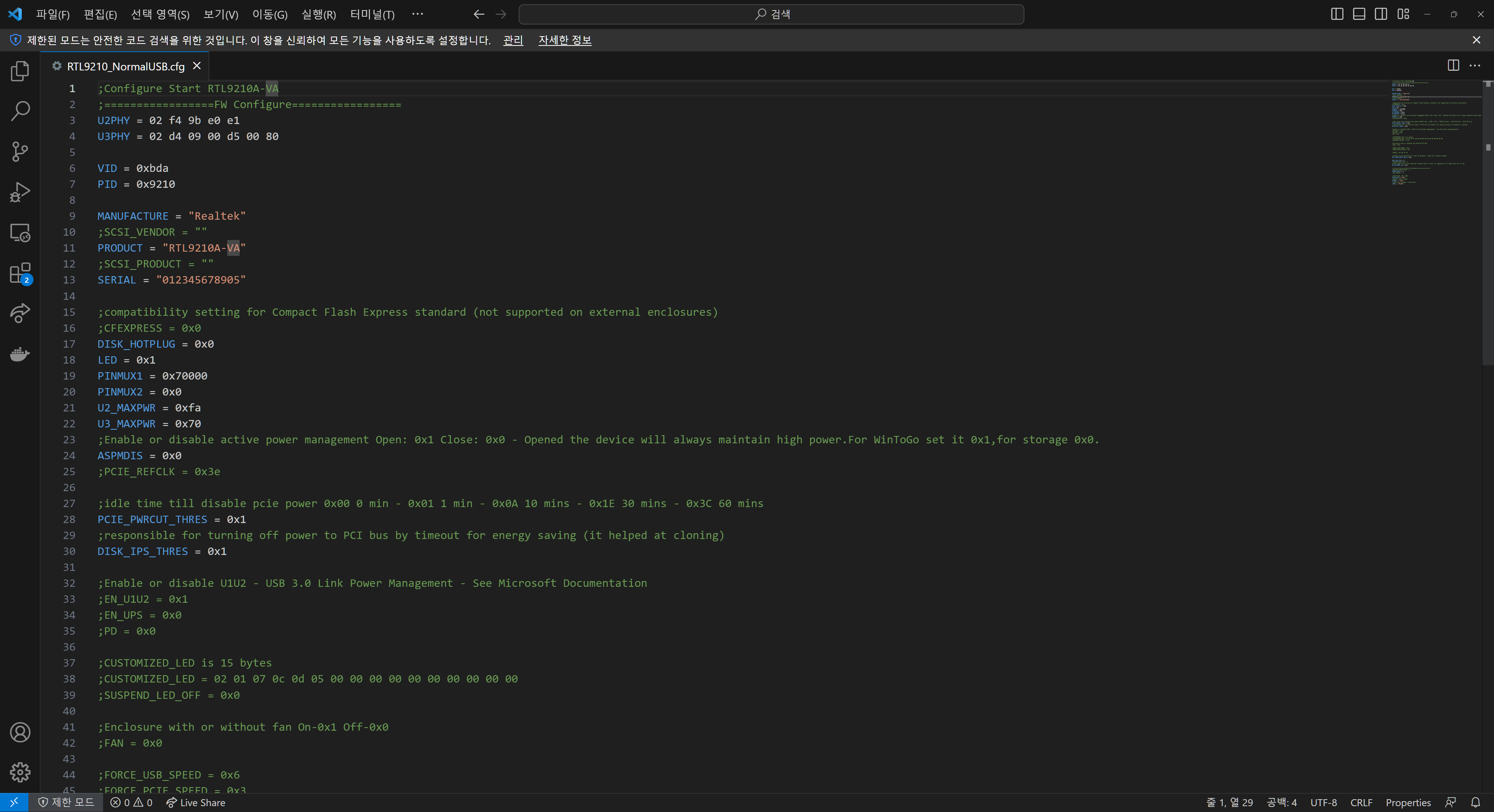Toggle the secondary side bar layout button
This screenshot has width=1494, height=812.
pos(1381,14)
